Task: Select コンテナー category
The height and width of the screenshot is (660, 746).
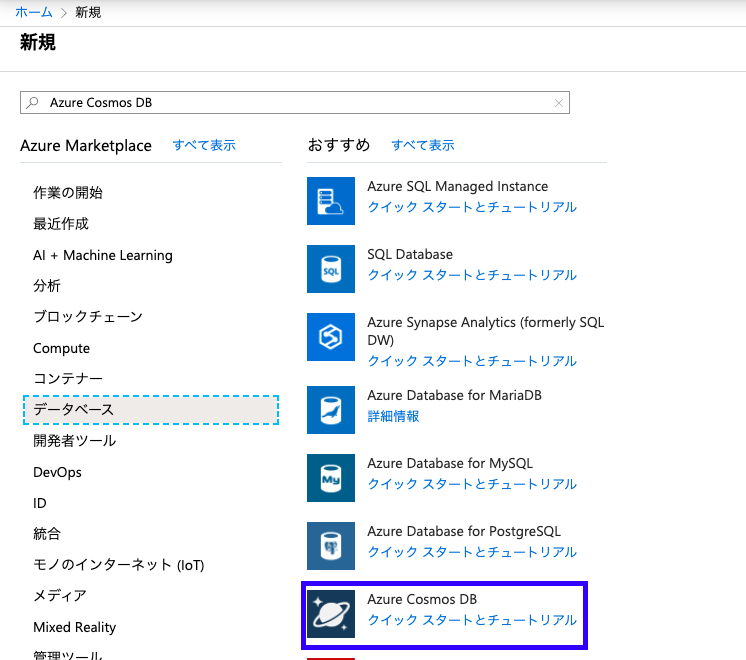Action: 68,379
